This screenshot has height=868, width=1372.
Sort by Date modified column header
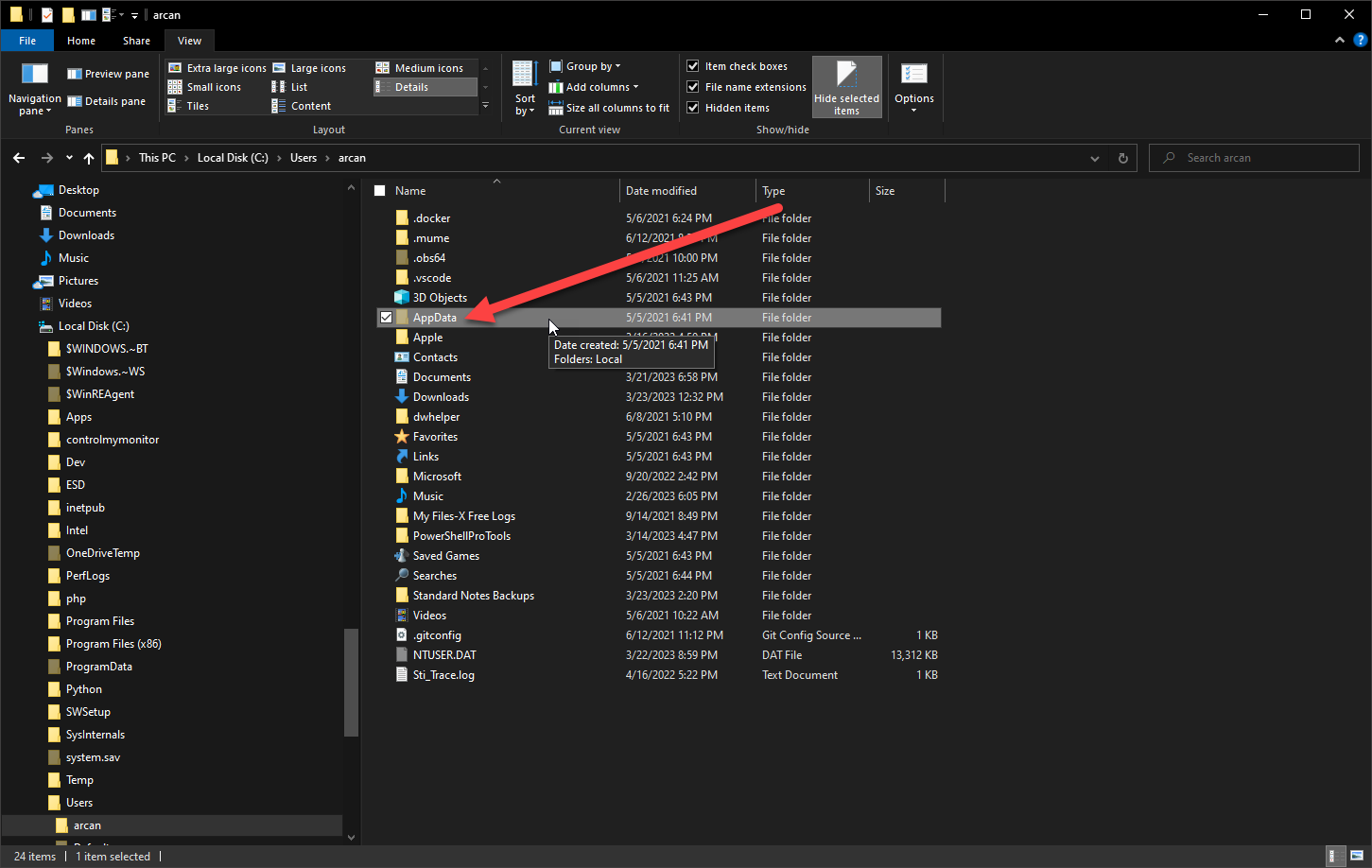pyautogui.click(x=661, y=191)
